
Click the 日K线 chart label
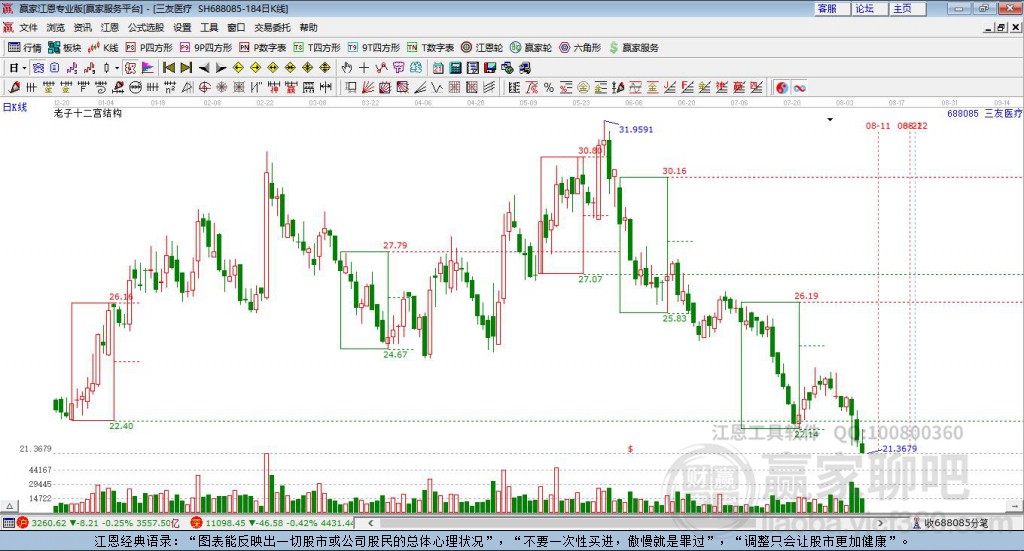point(15,107)
